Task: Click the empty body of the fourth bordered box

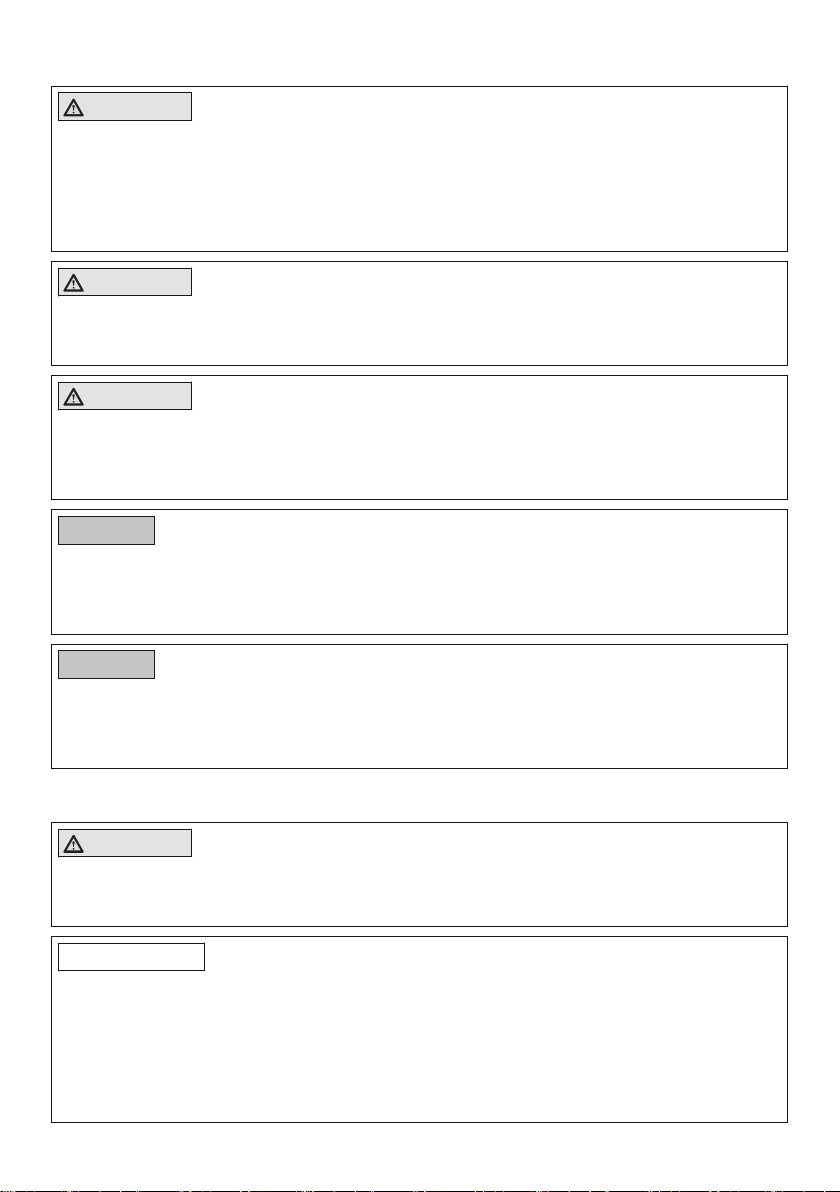Action: (x=419, y=587)
